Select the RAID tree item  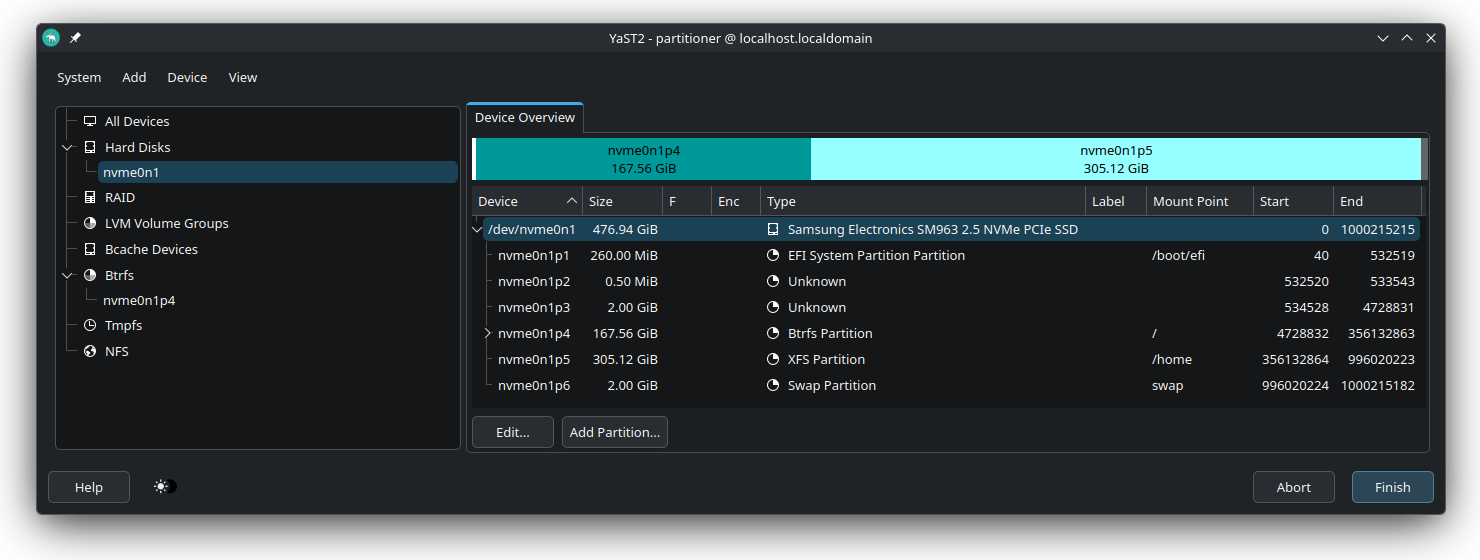click(120, 198)
